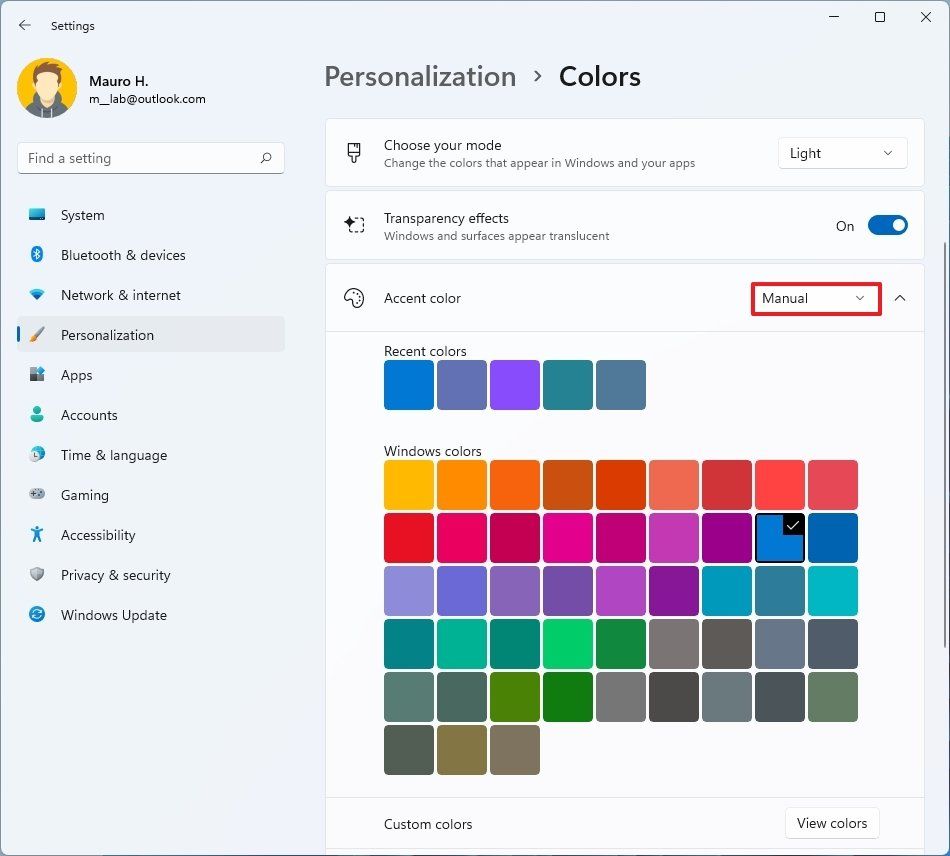
Task: Collapse the Accent color section chevron
Action: tap(899, 298)
